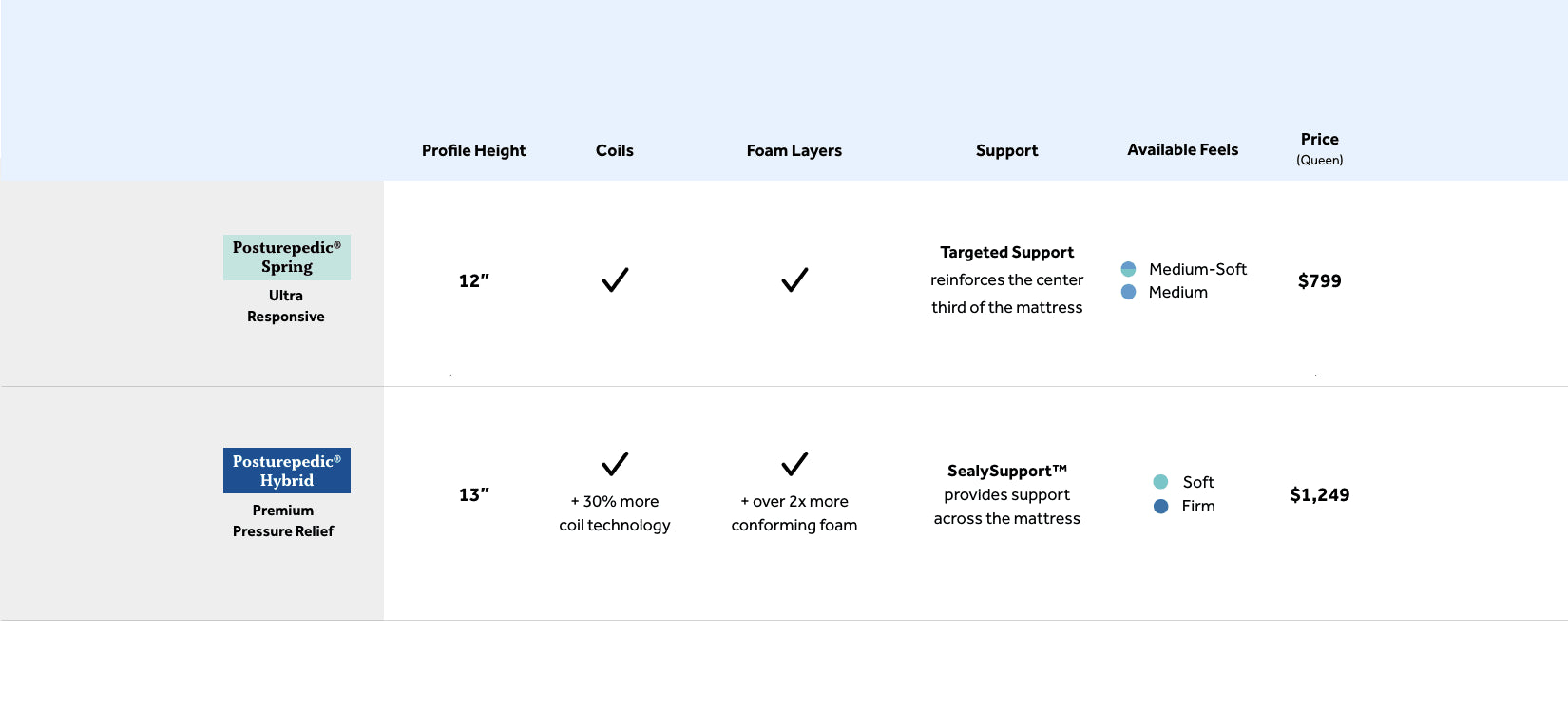This screenshot has height=713, width=1568.
Task: Click the "+ 30% more coil technology" text
Action: (615, 513)
